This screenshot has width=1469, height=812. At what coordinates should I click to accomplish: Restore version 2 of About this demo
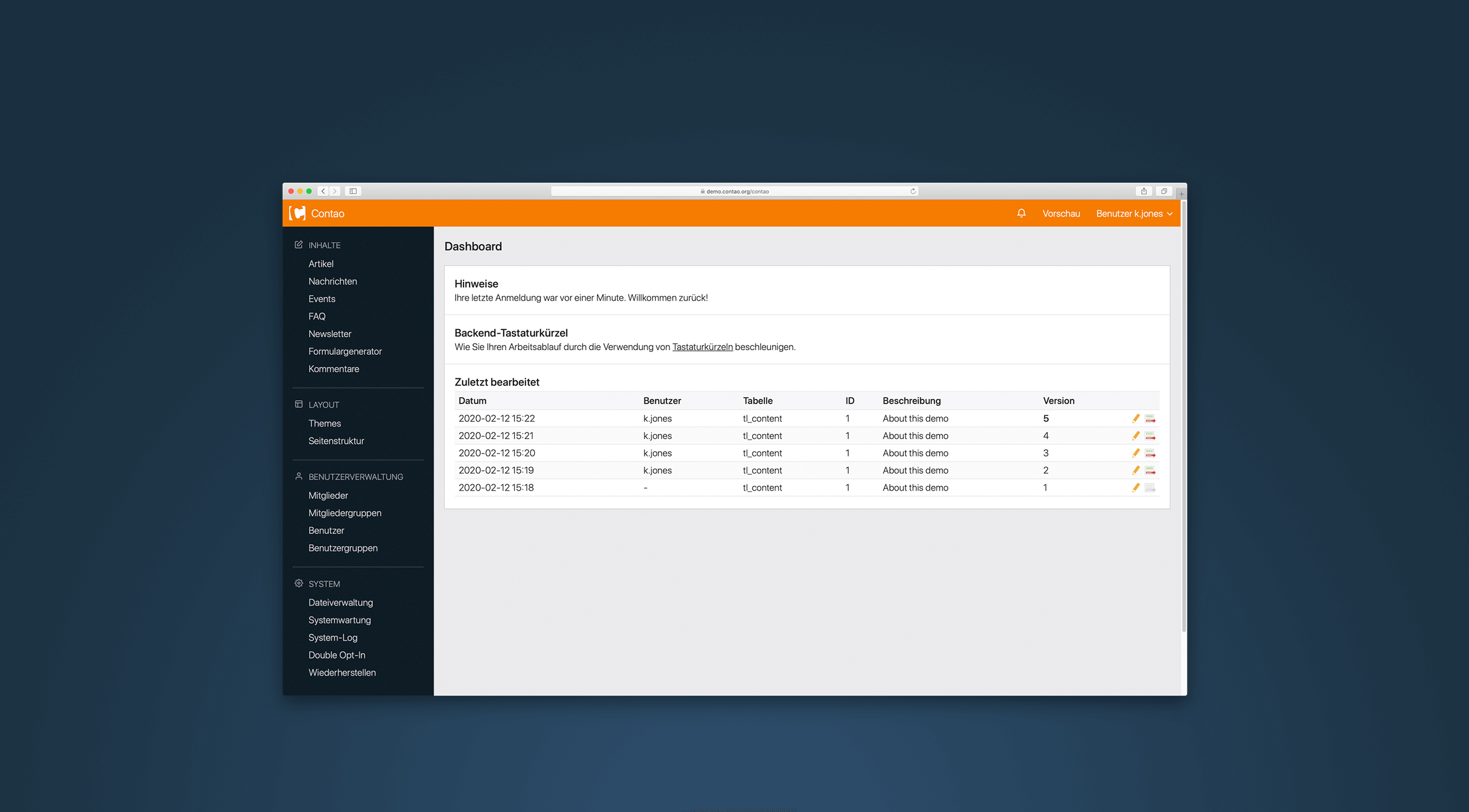coord(1151,470)
